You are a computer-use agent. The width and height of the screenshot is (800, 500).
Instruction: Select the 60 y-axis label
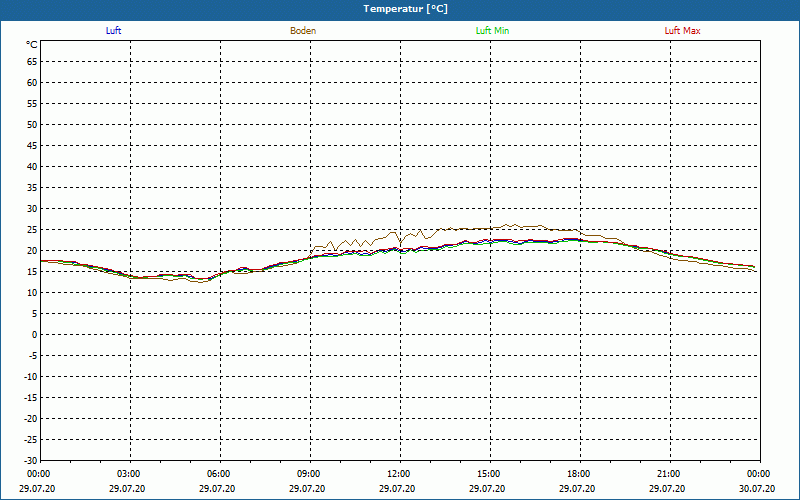(32, 83)
